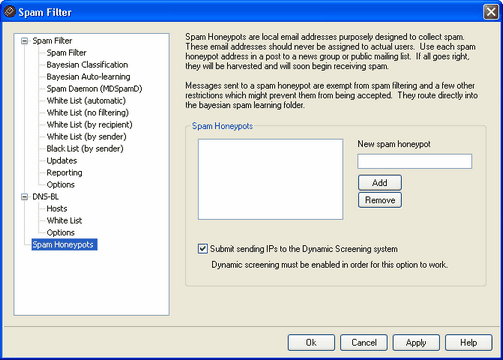
Task: Add the new spam honeypot
Action: pyautogui.click(x=380, y=183)
